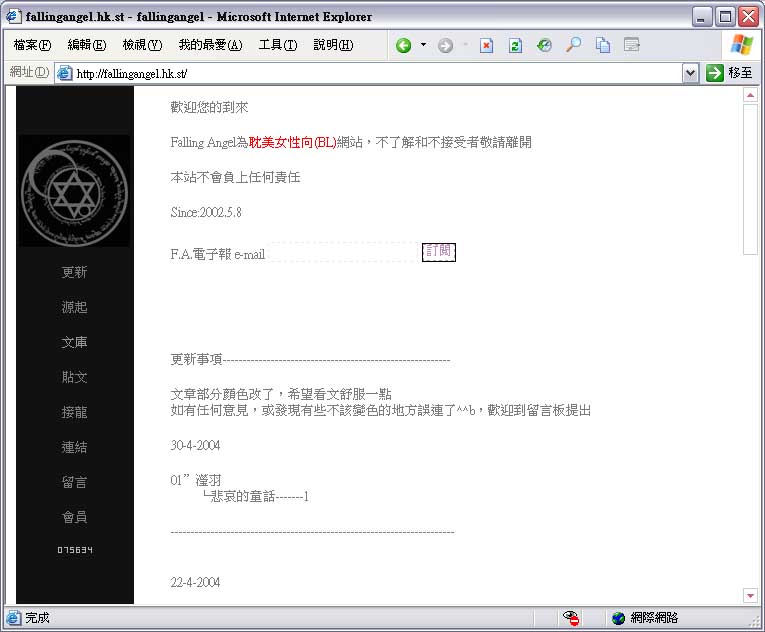Open the 說明(H) menu
This screenshot has width=765, height=632.
tap(333, 45)
